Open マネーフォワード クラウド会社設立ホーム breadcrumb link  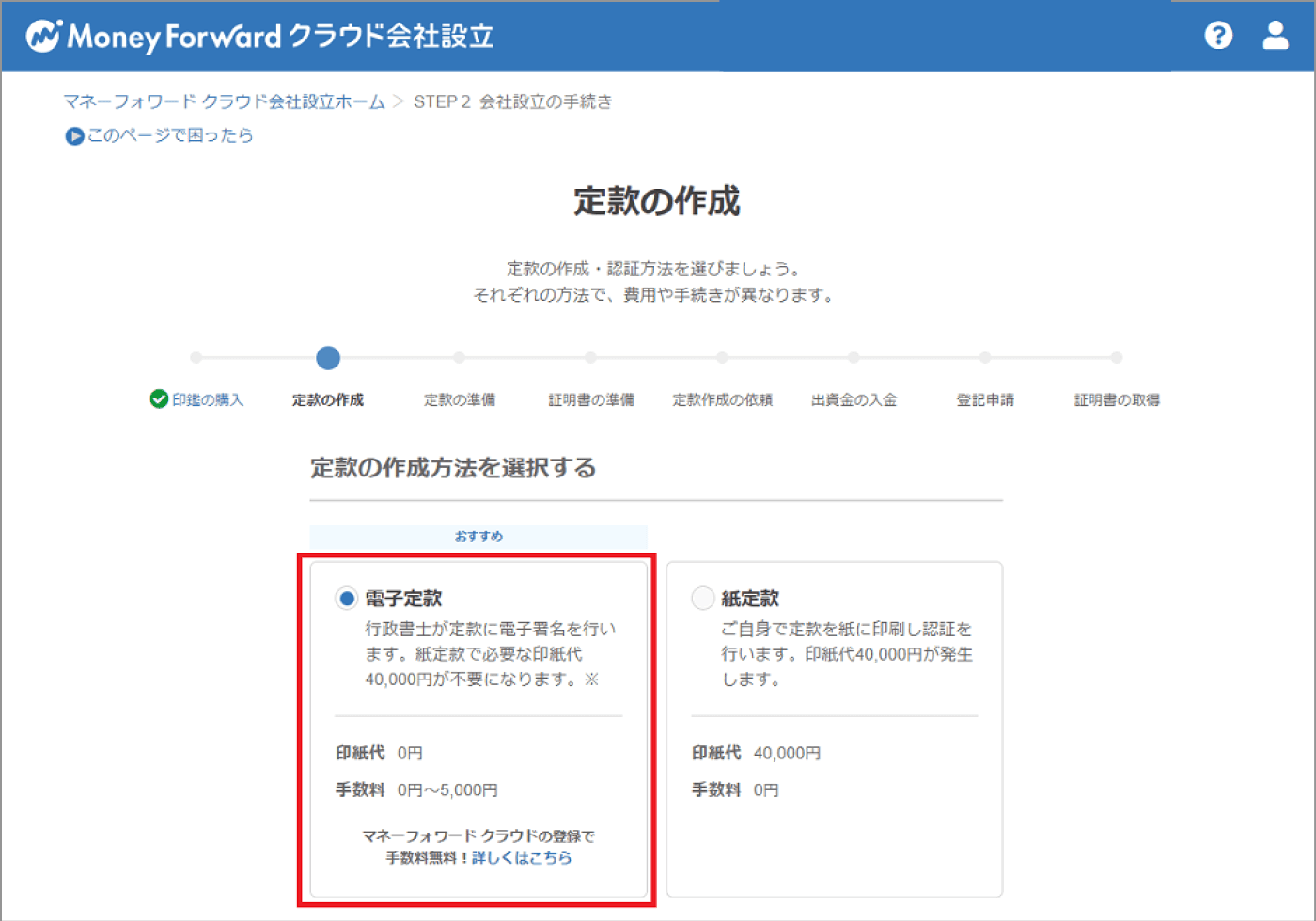click(225, 101)
